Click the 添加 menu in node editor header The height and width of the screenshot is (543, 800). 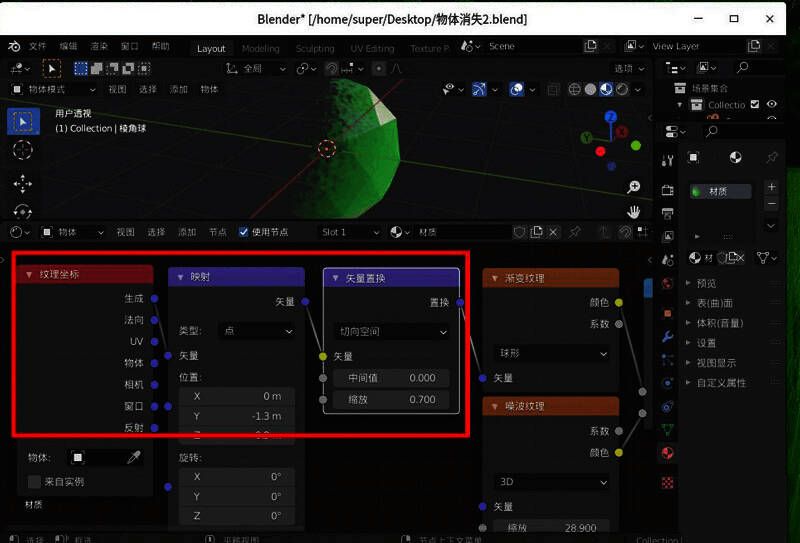tap(187, 232)
